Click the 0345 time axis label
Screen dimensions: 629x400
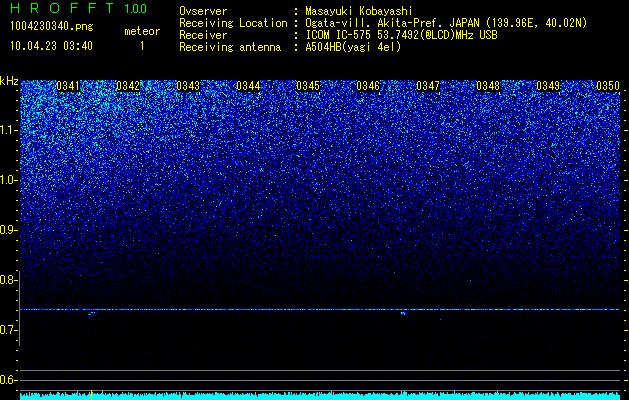(x=308, y=86)
